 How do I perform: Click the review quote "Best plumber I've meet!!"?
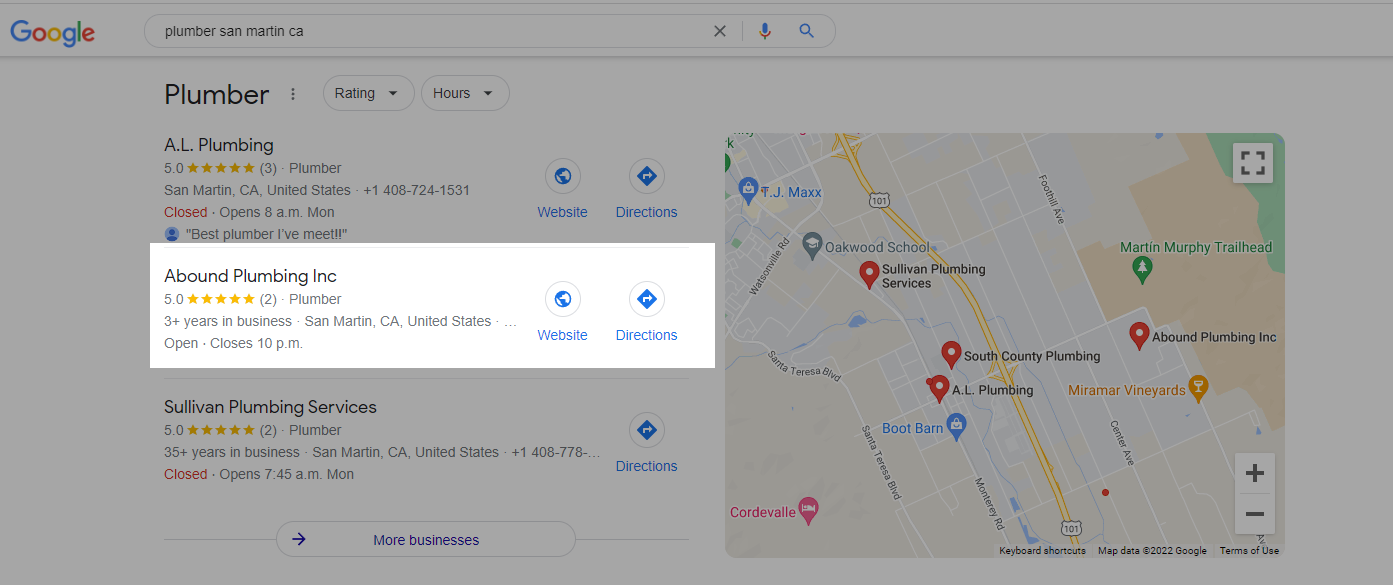click(266, 234)
